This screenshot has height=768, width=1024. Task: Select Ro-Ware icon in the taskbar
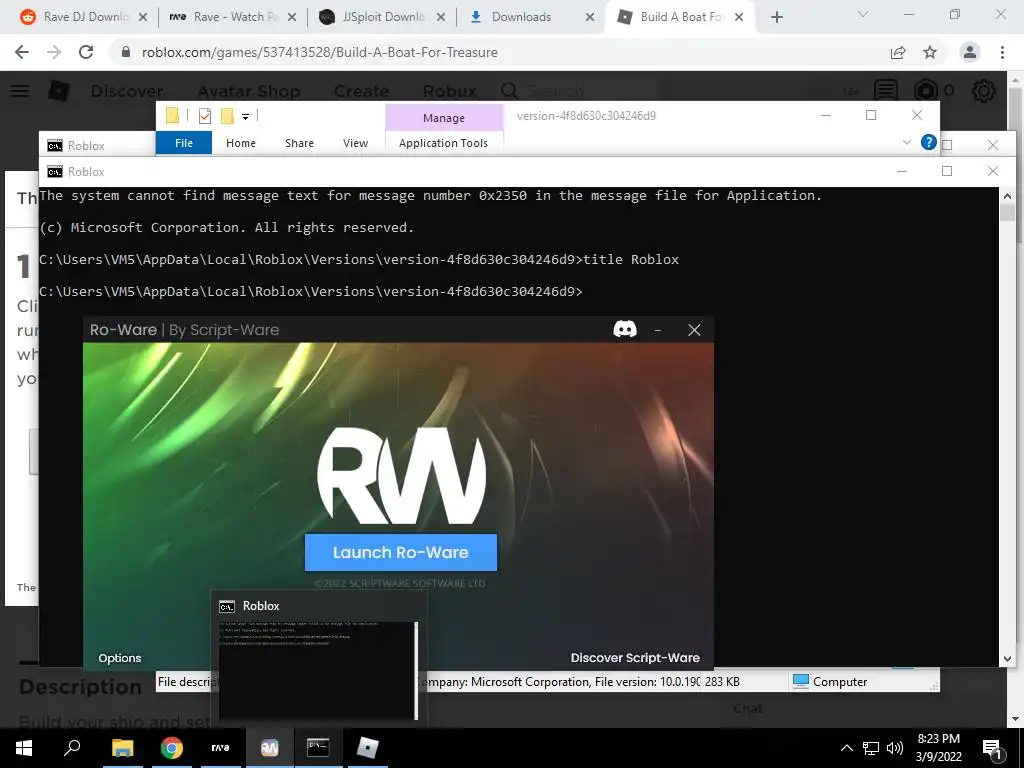pyautogui.click(x=270, y=748)
